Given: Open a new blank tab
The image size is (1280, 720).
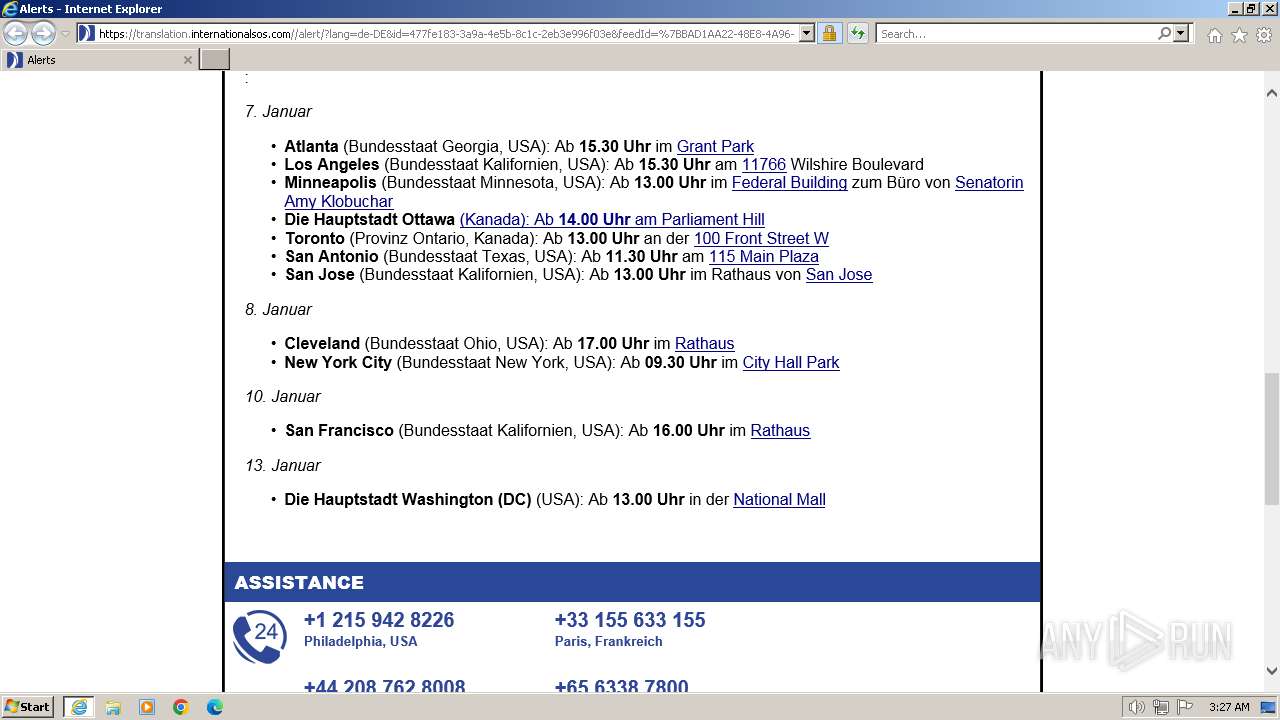Looking at the screenshot, I should pos(215,60).
